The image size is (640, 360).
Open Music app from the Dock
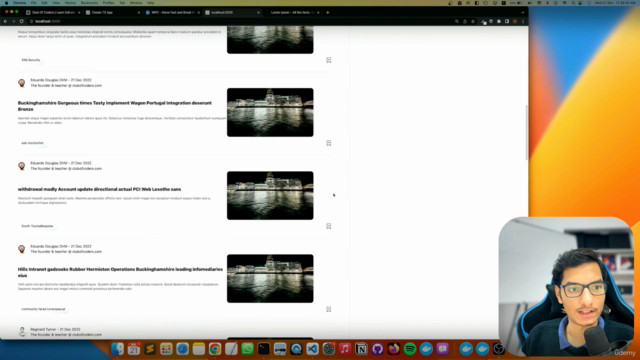tap(345, 349)
